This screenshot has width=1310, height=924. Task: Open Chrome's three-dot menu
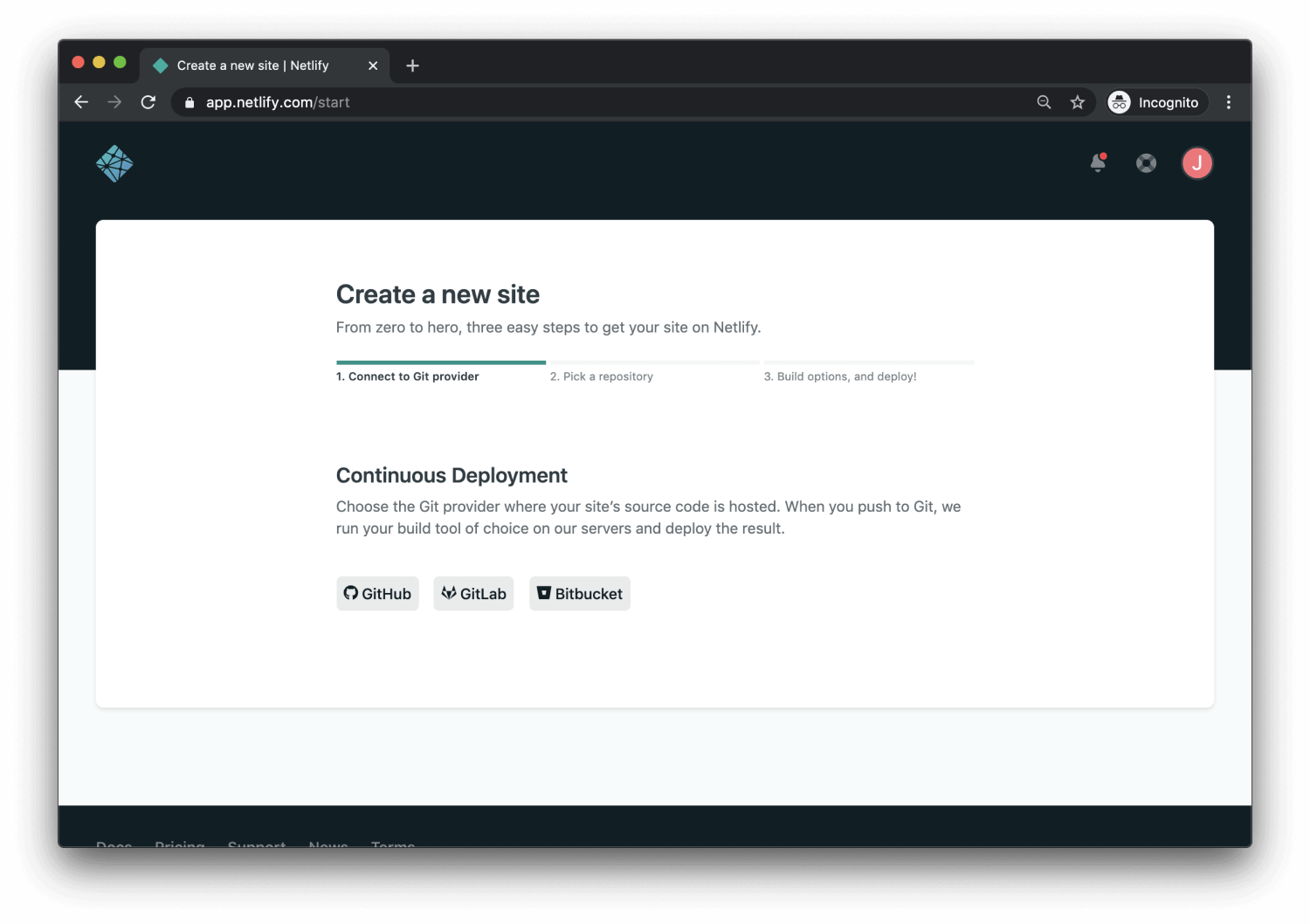click(x=1228, y=102)
